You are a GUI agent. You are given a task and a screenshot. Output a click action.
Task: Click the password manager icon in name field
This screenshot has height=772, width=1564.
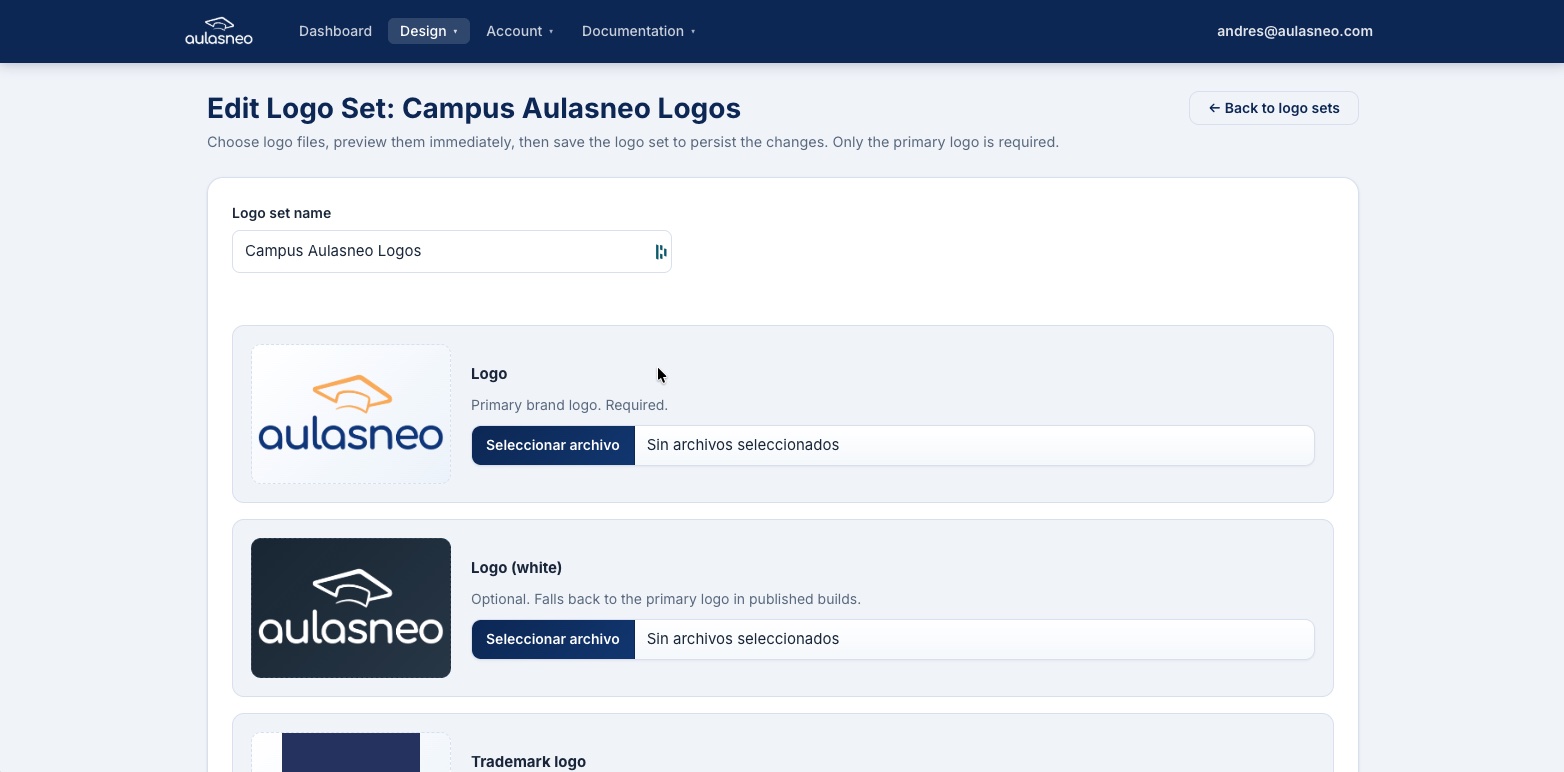pyautogui.click(x=661, y=252)
